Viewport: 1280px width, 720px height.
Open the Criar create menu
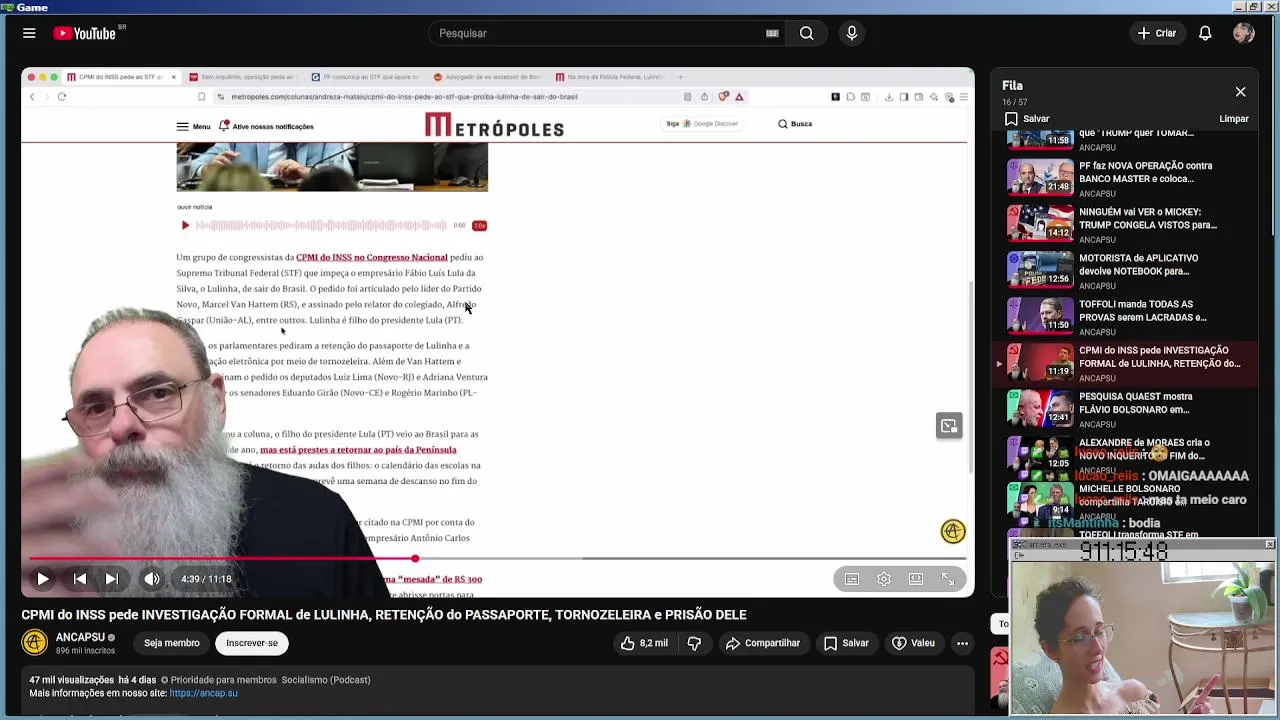(x=1157, y=33)
